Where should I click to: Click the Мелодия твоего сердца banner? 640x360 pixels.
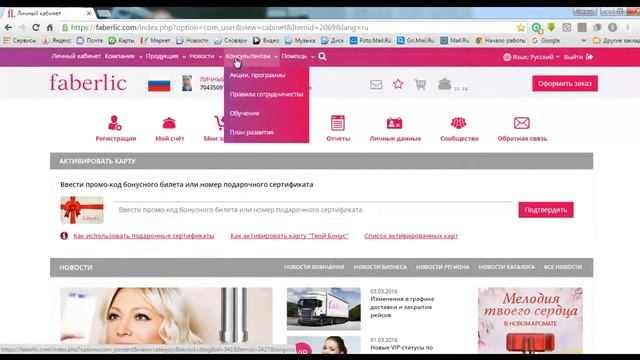click(x=530, y=320)
